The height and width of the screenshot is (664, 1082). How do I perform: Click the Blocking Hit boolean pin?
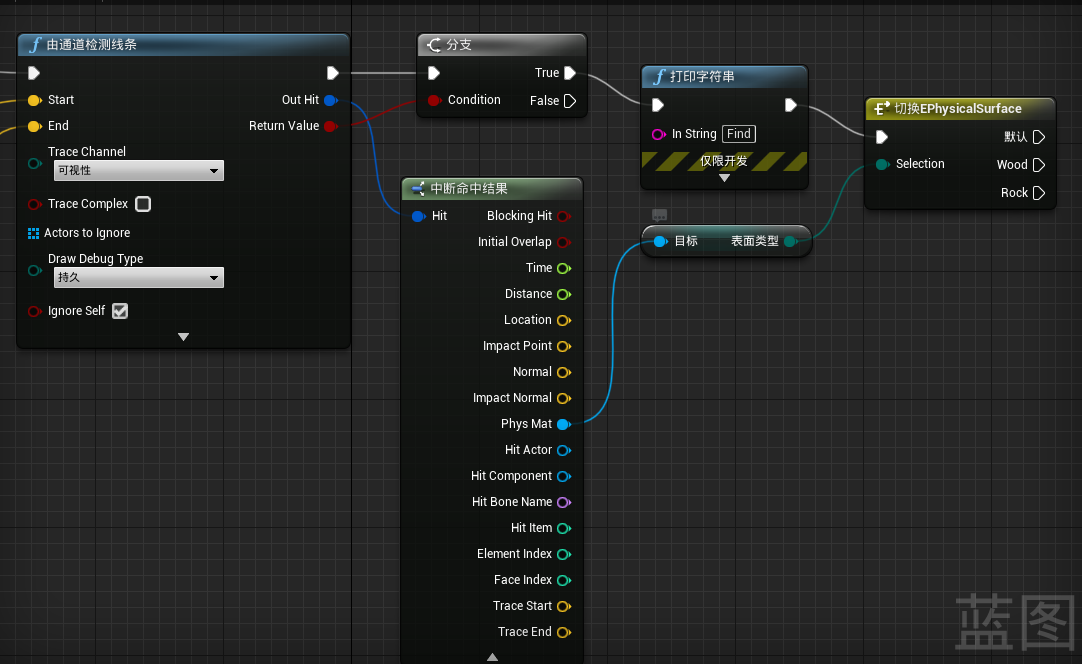pos(563,216)
